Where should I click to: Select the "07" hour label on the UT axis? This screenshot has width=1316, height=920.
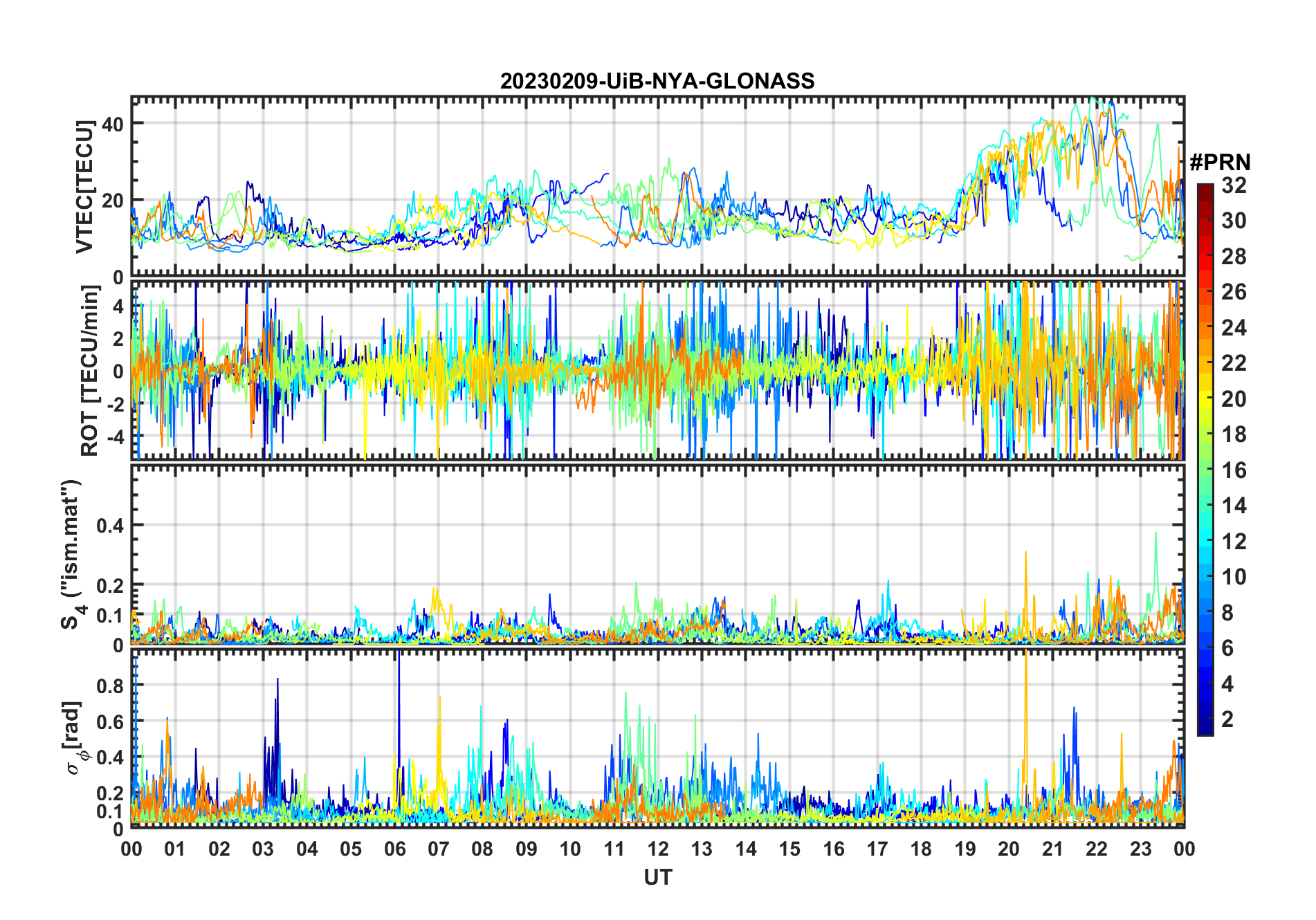[x=439, y=849]
